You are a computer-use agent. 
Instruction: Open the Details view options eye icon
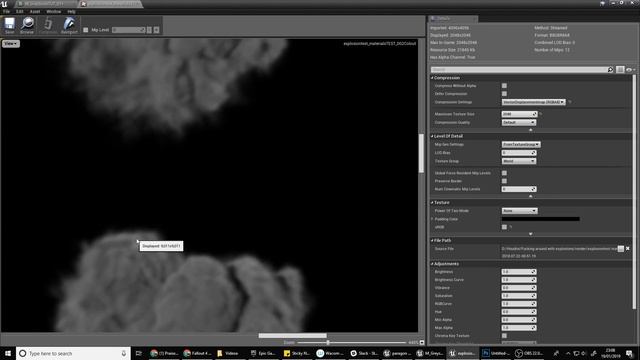click(631, 70)
